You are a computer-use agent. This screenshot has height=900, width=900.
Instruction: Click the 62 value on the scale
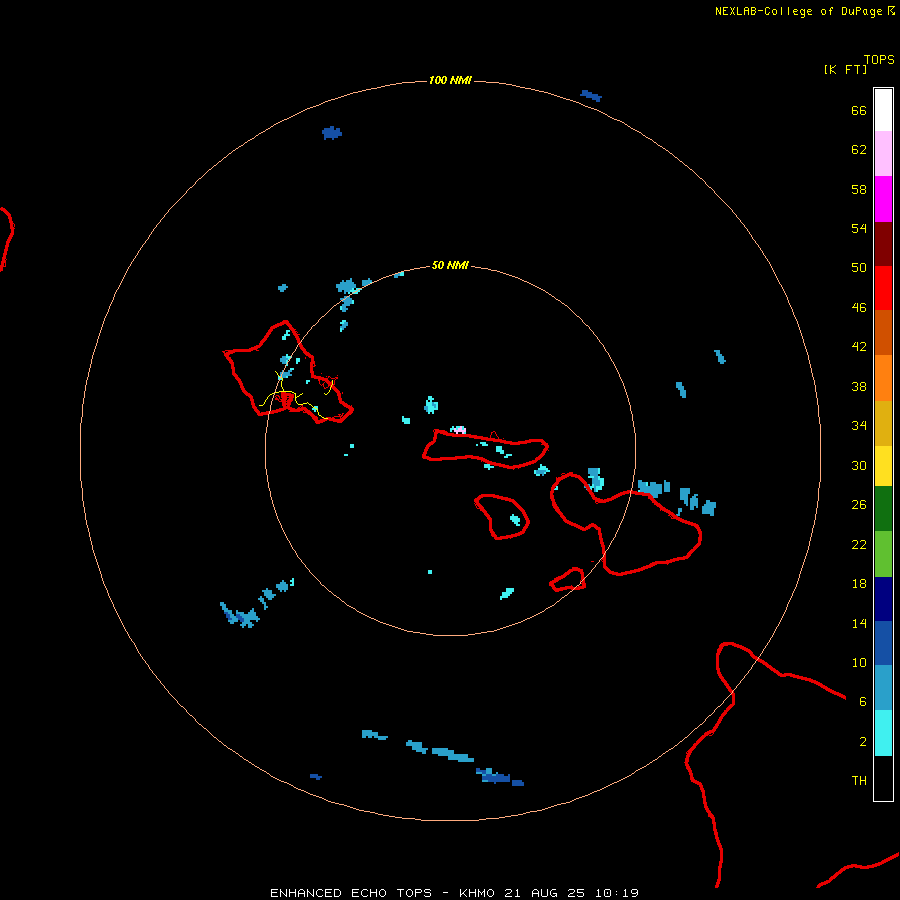point(859,150)
